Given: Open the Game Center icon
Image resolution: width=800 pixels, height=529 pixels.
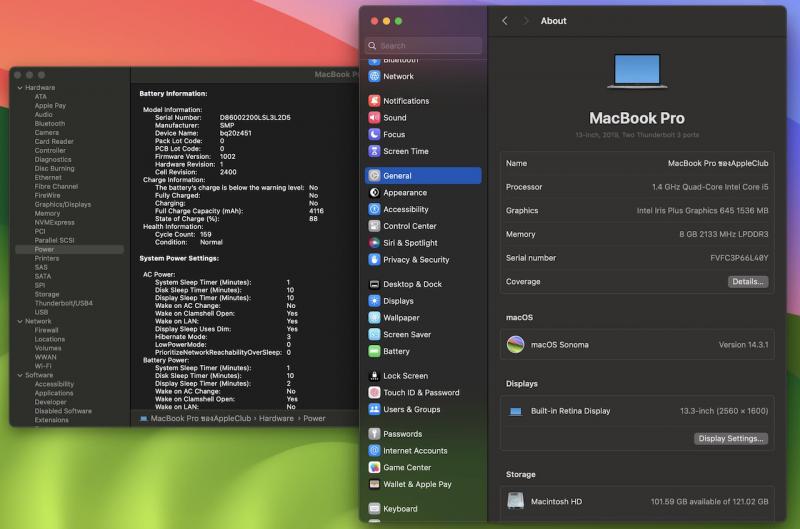Looking at the screenshot, I should click(374, 468).
